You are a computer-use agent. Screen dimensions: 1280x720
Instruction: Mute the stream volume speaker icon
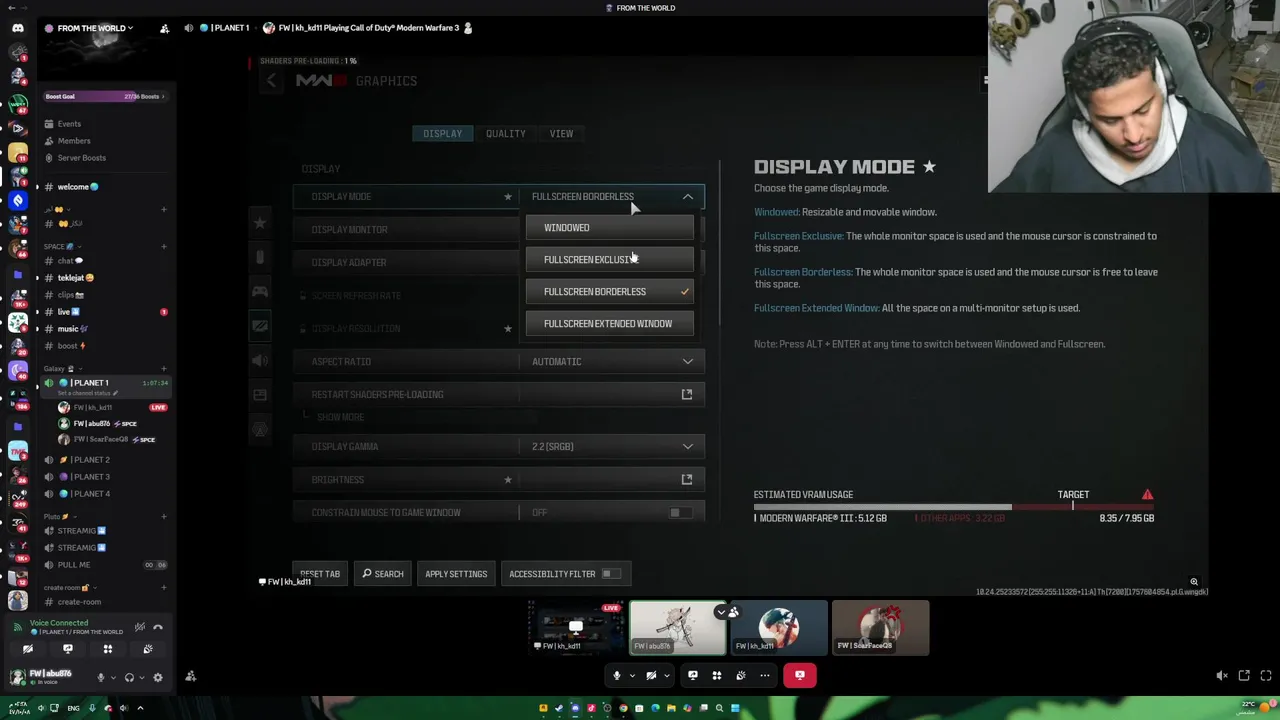click(x=1222, y=676)
